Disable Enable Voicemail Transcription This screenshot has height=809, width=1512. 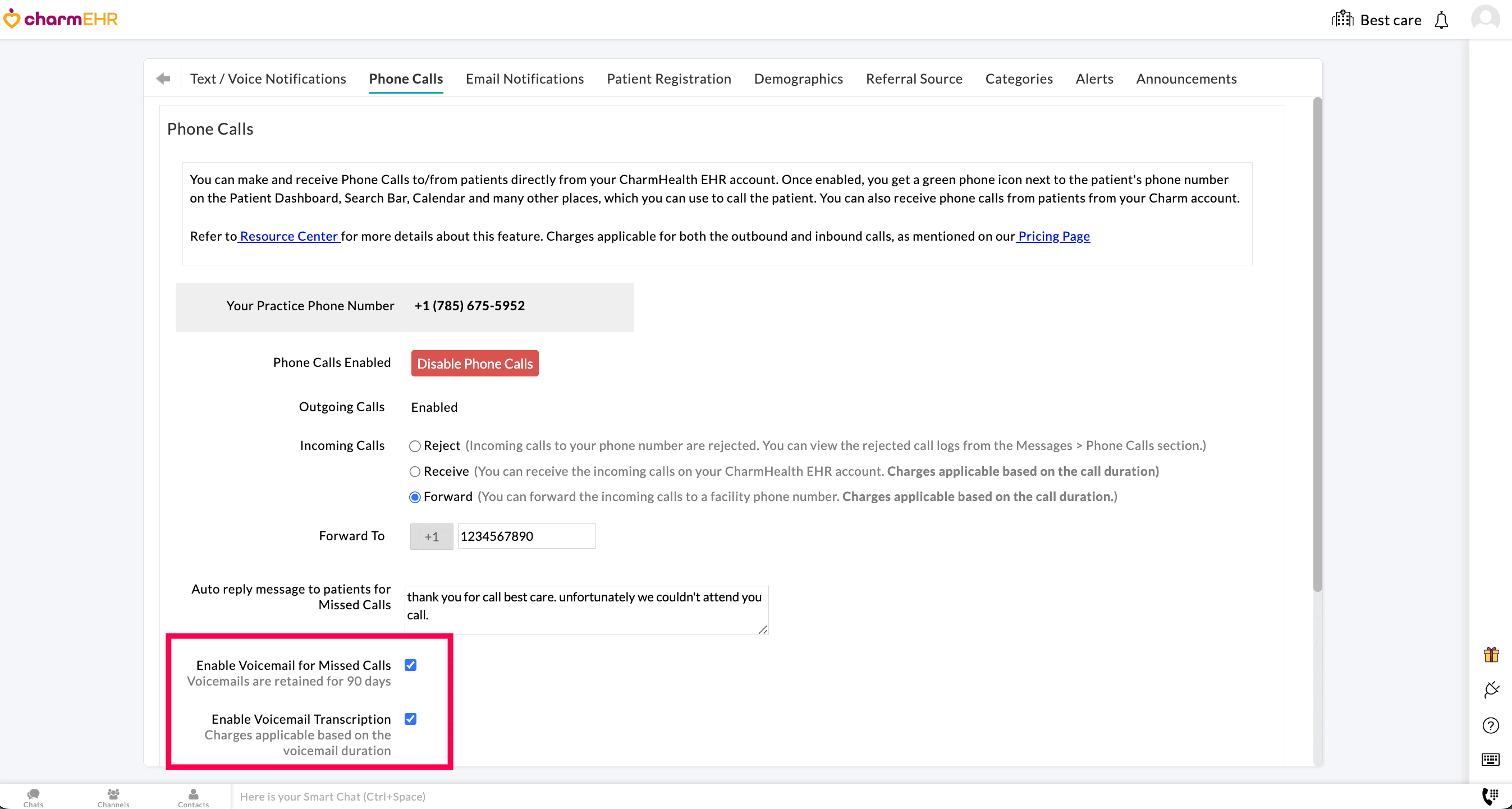[x=410, y=719]
